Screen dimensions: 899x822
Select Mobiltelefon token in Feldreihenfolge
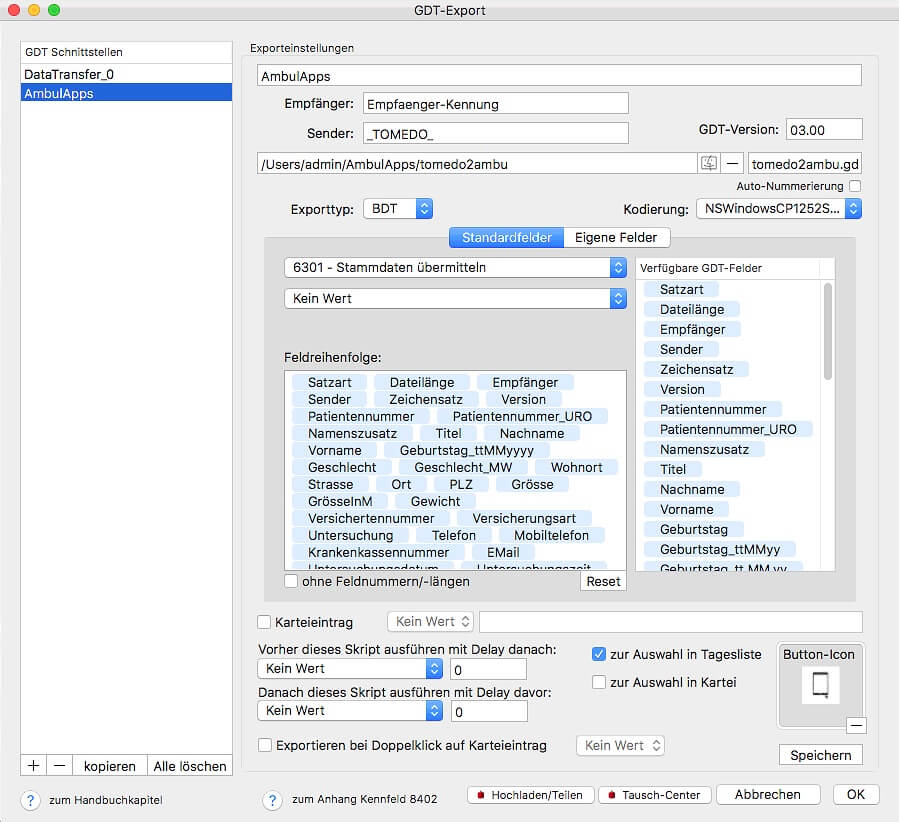[x=552, y=535]
